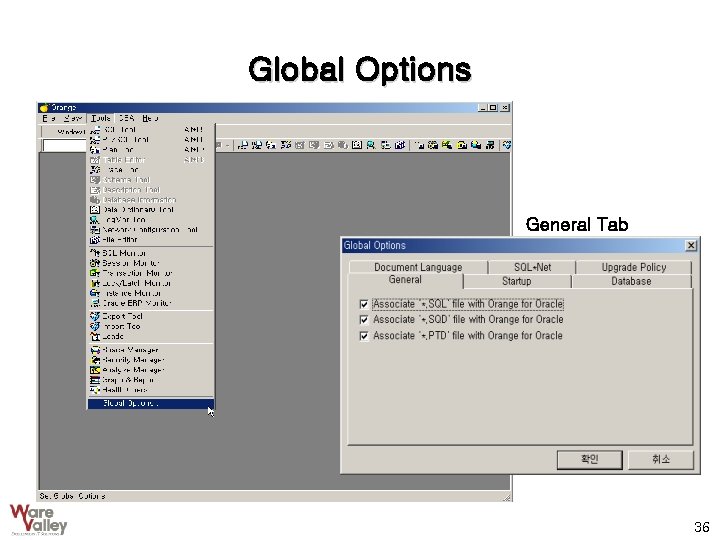Viewport: 720px width, 540px height.
Task: Switch to the Database tab
Action: pos(631,281)
